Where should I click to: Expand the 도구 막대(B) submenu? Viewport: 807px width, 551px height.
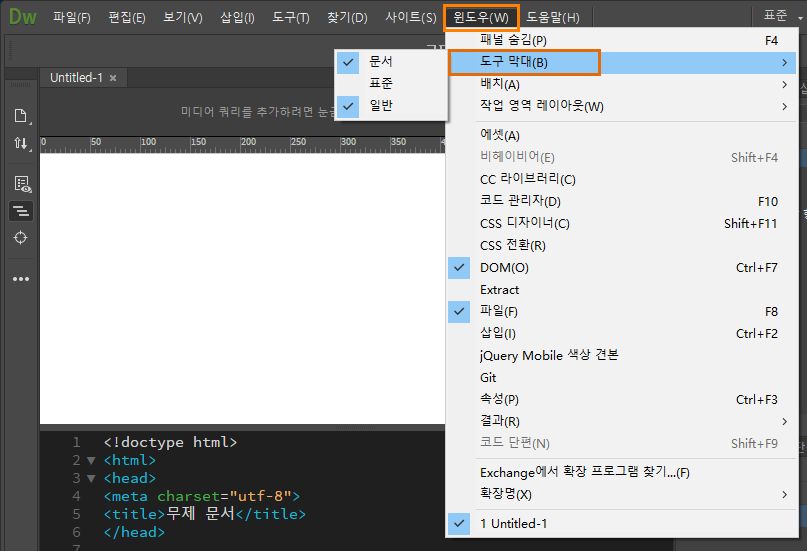(x=622, y=62)
